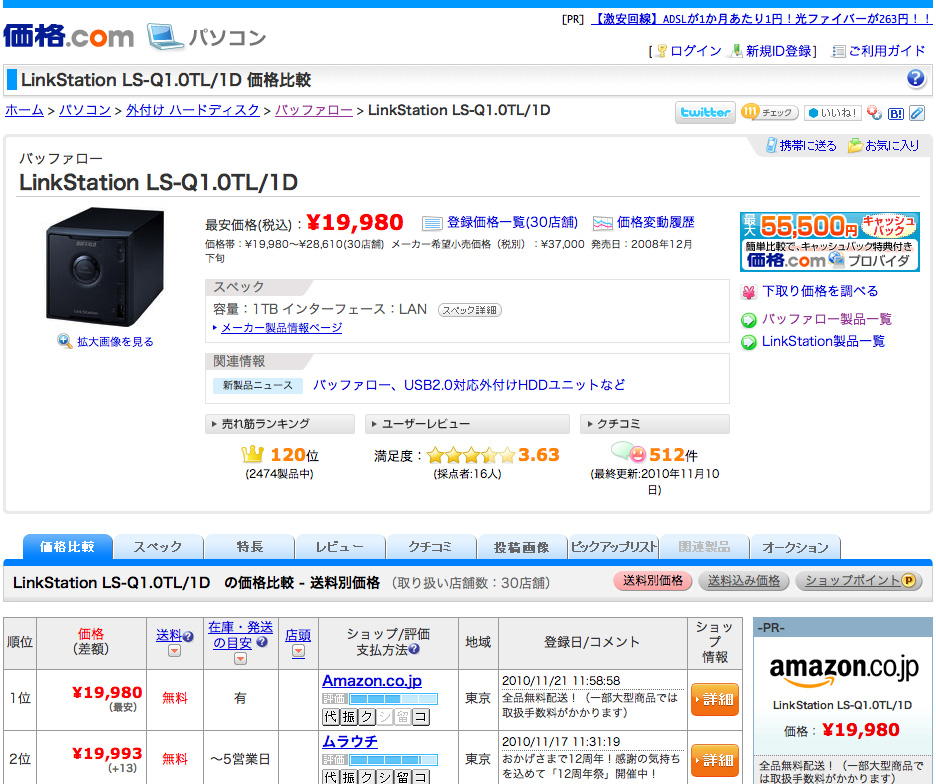
Task: Click the blue pencil bookmark icon
Action: [917, 113]
